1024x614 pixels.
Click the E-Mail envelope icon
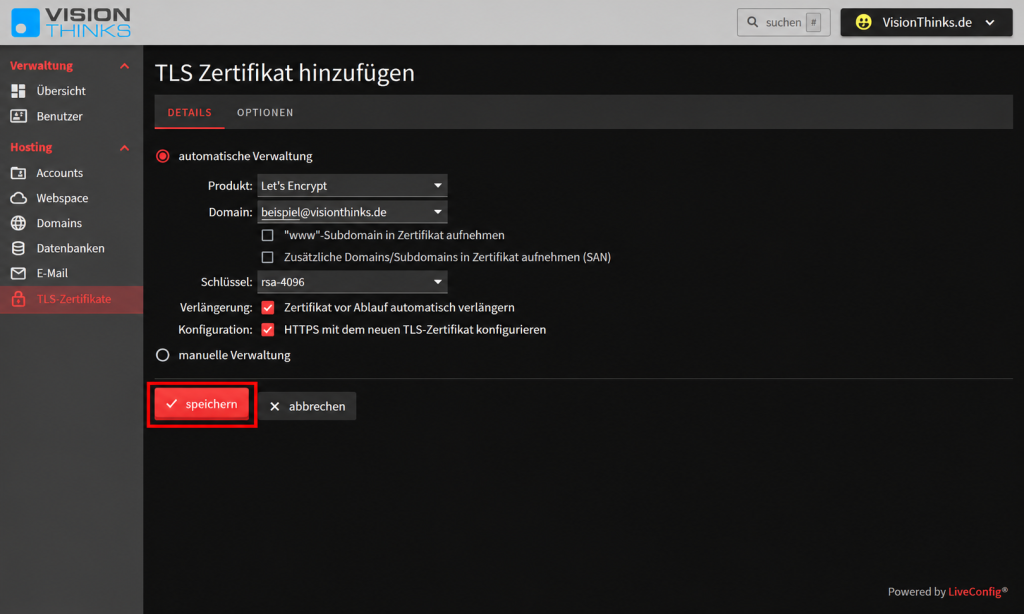[x=18, y=273]
